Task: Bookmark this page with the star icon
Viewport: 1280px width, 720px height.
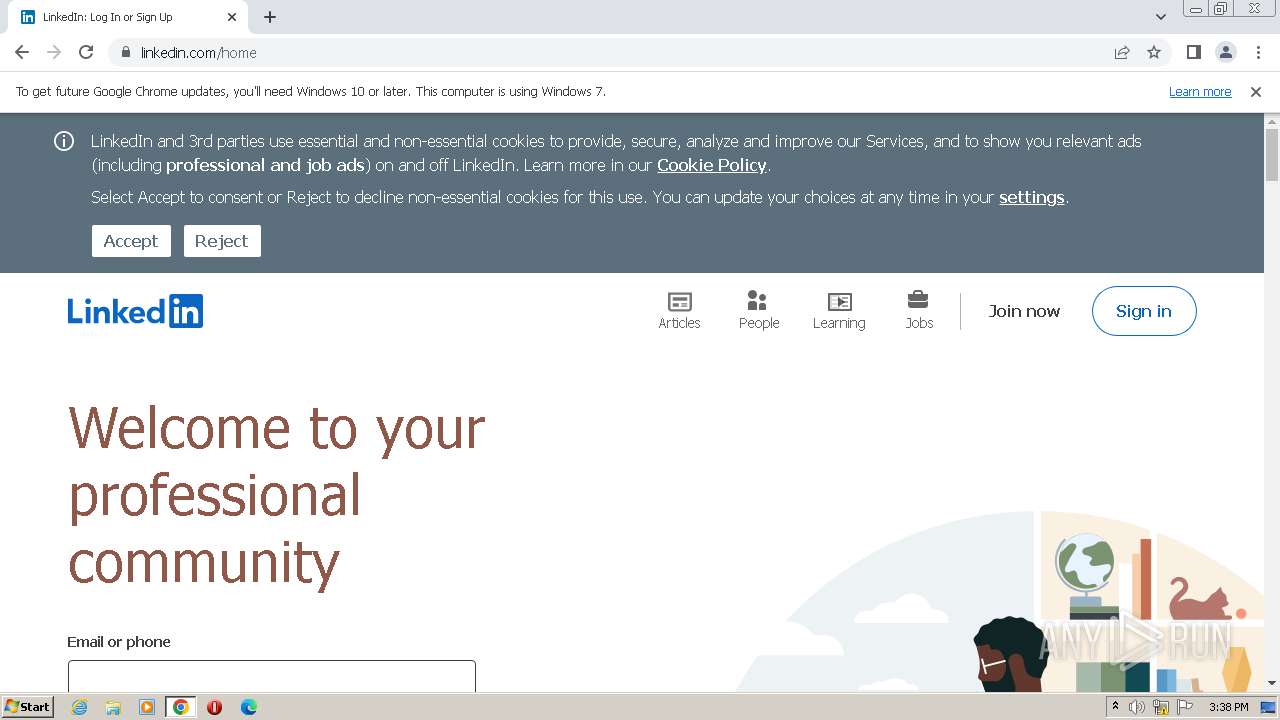Action: [x=1154, y=52]
